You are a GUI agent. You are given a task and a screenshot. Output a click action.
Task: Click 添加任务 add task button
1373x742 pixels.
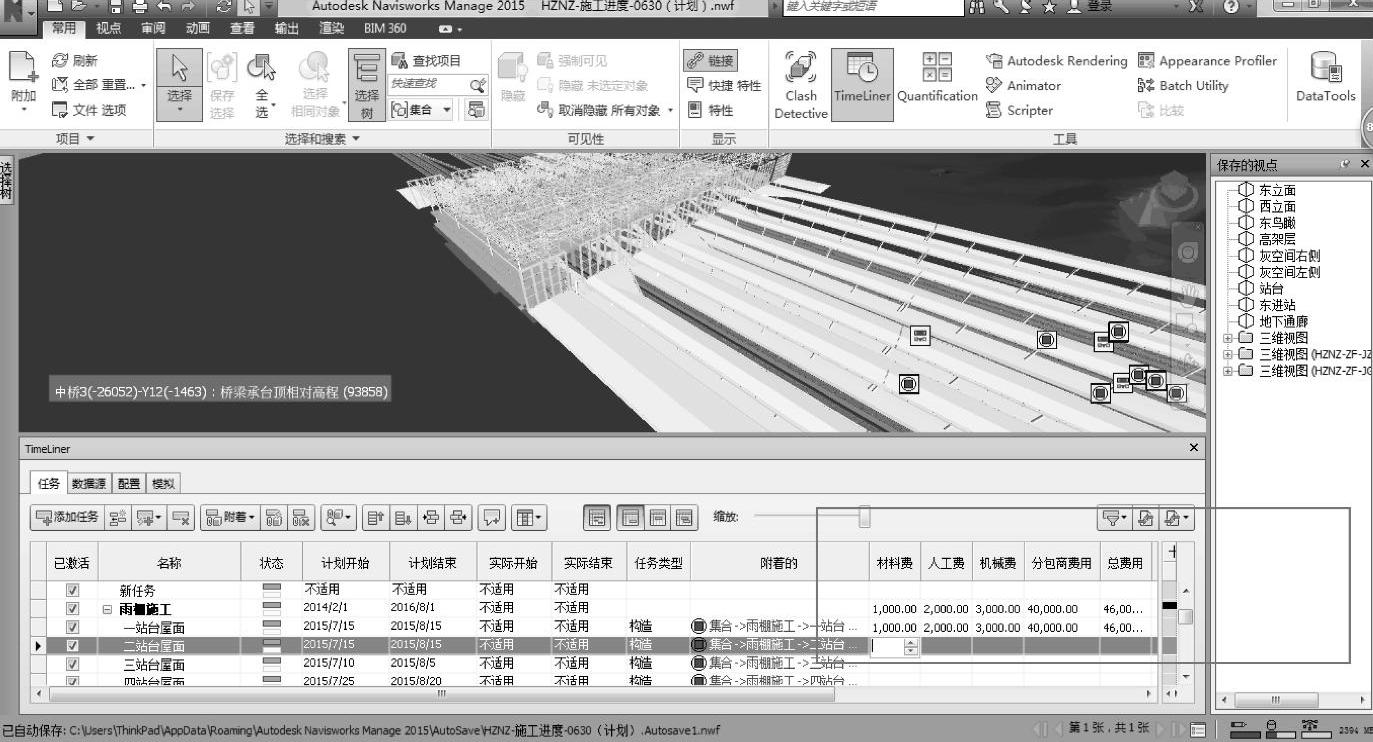coord(67,518)
